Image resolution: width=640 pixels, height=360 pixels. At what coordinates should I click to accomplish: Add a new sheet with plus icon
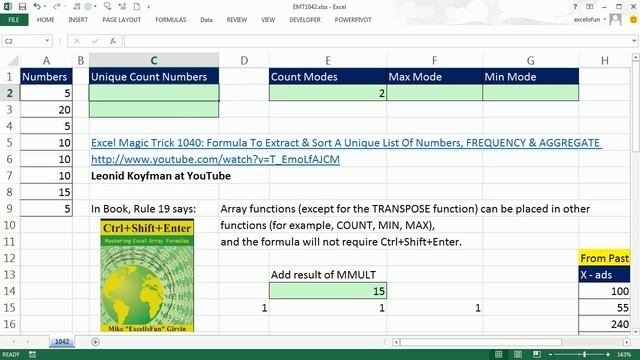click(95, 342)
